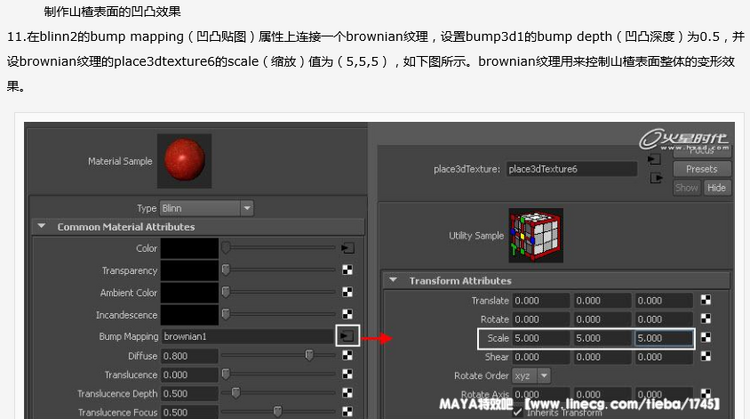Click the Transparency checker map icon

click(348, 270)
